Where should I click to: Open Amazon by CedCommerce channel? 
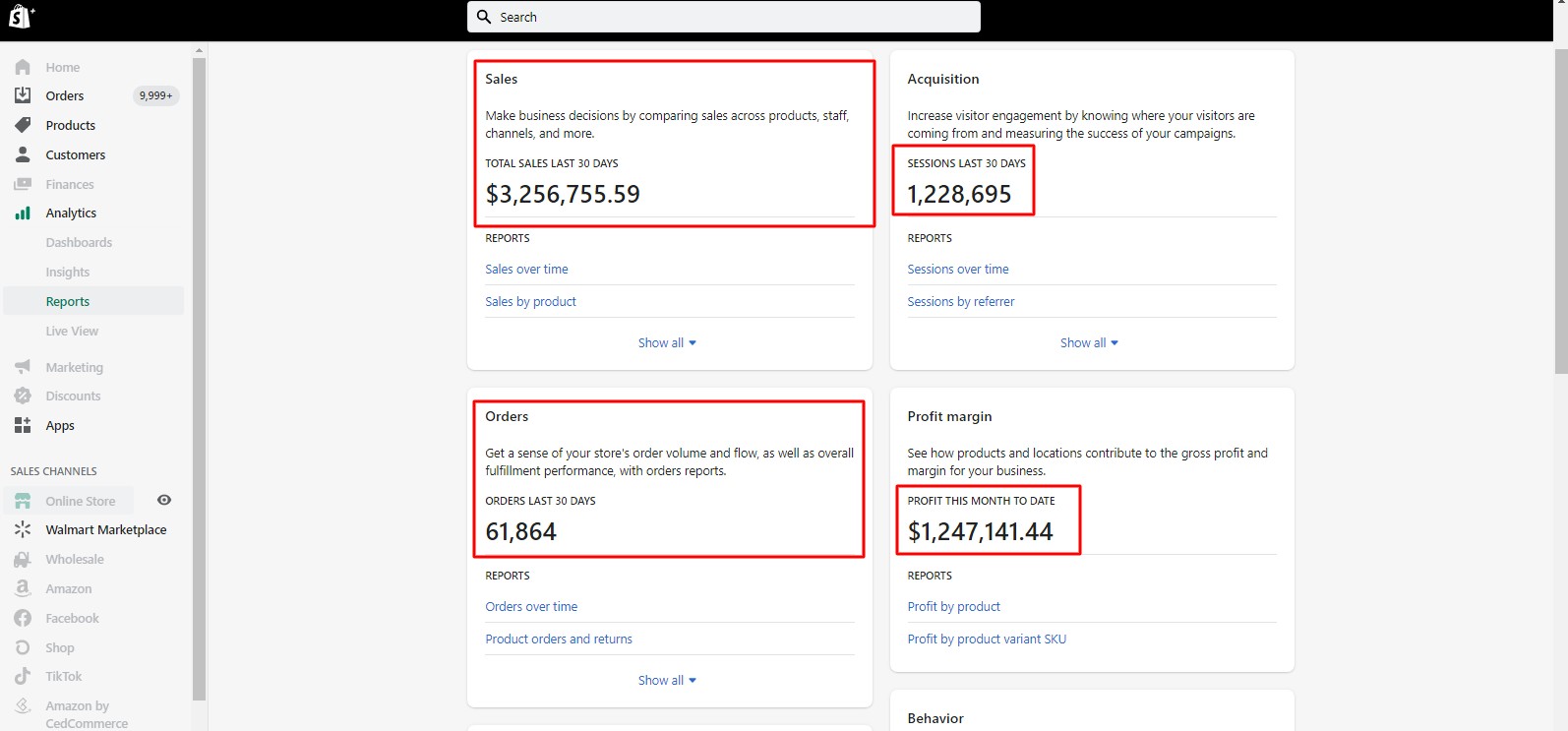tap(87, 714)
